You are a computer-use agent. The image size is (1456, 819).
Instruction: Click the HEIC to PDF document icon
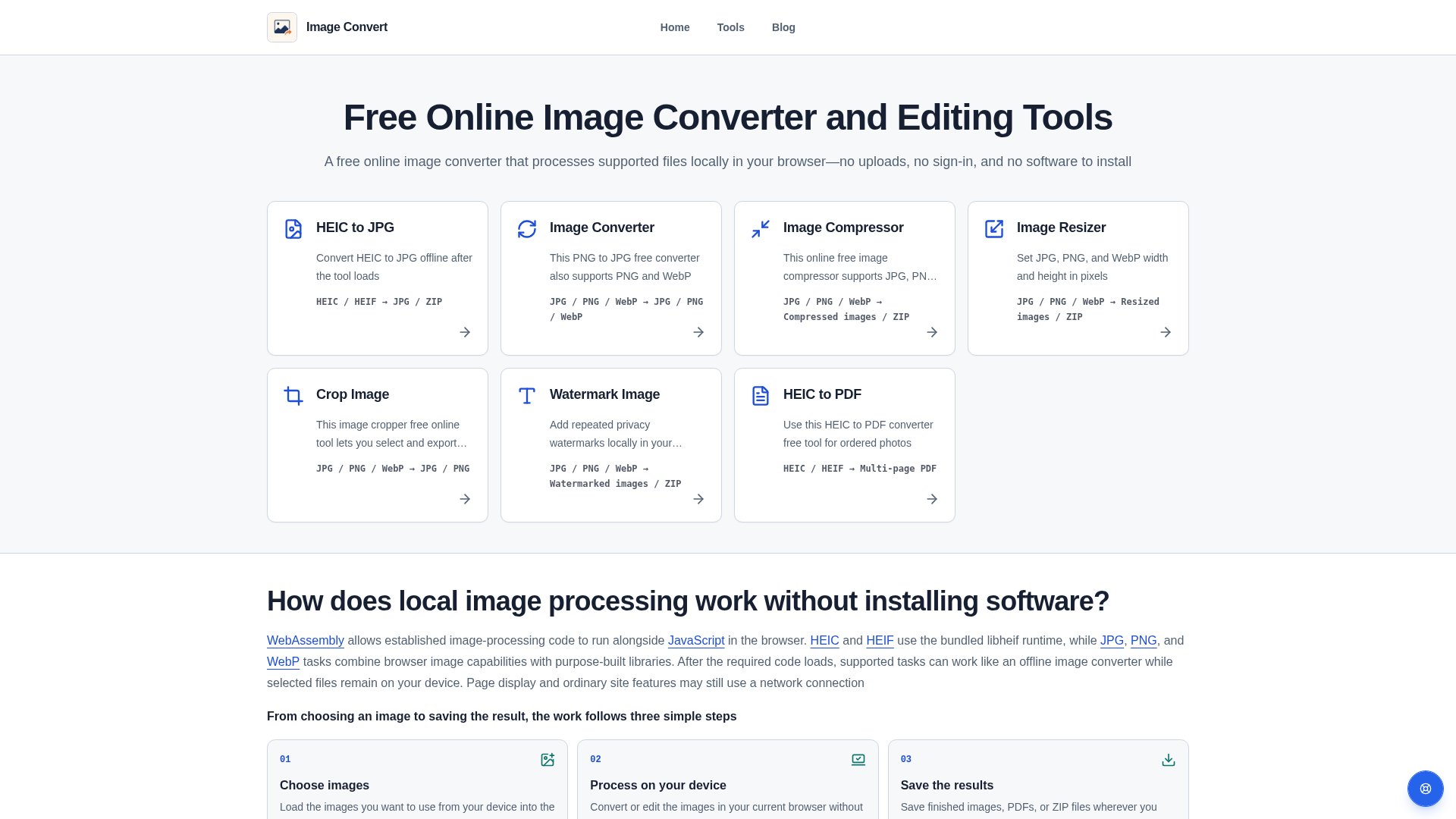[761, 396]
